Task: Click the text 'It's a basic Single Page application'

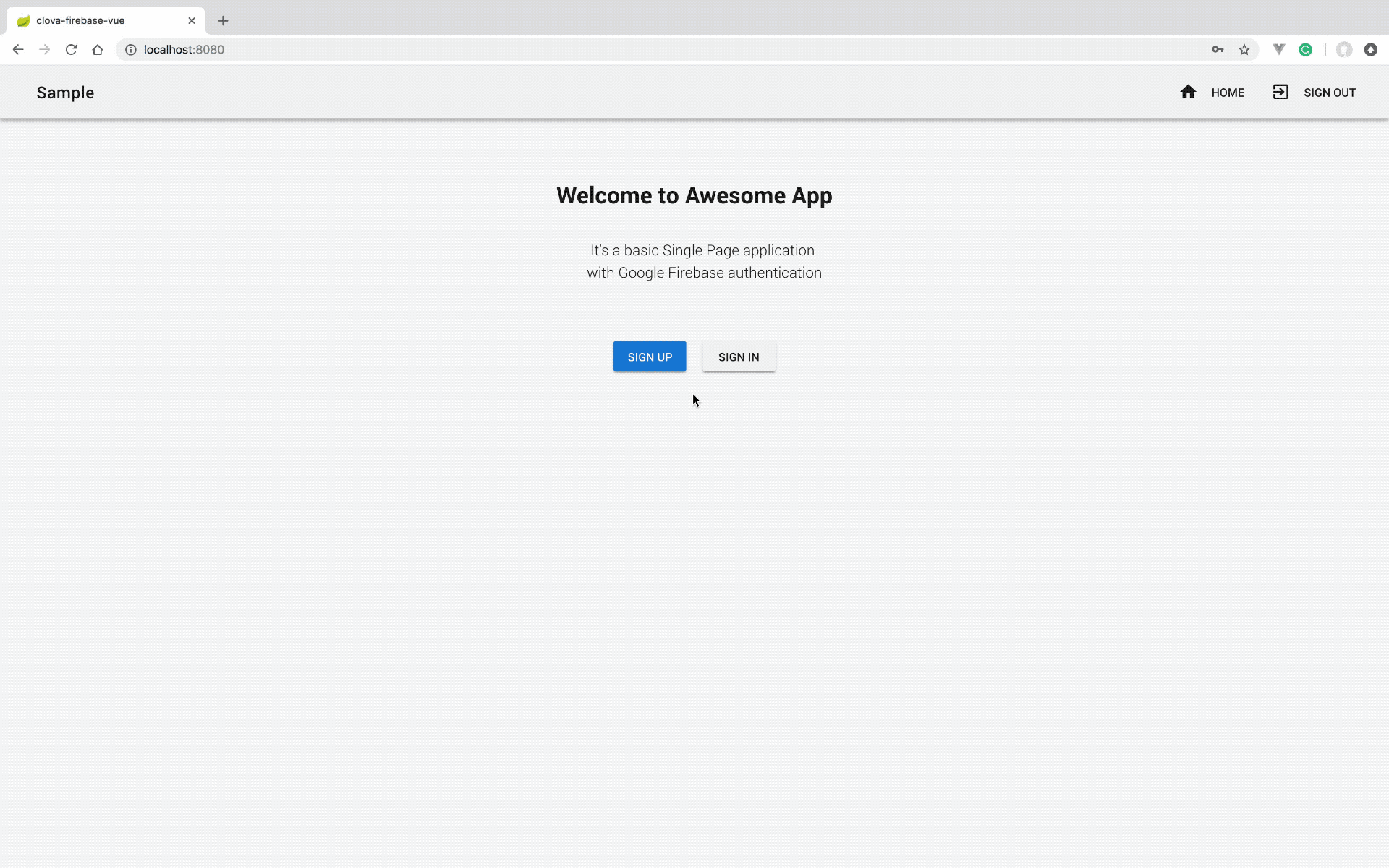Action: click(702, 250)
